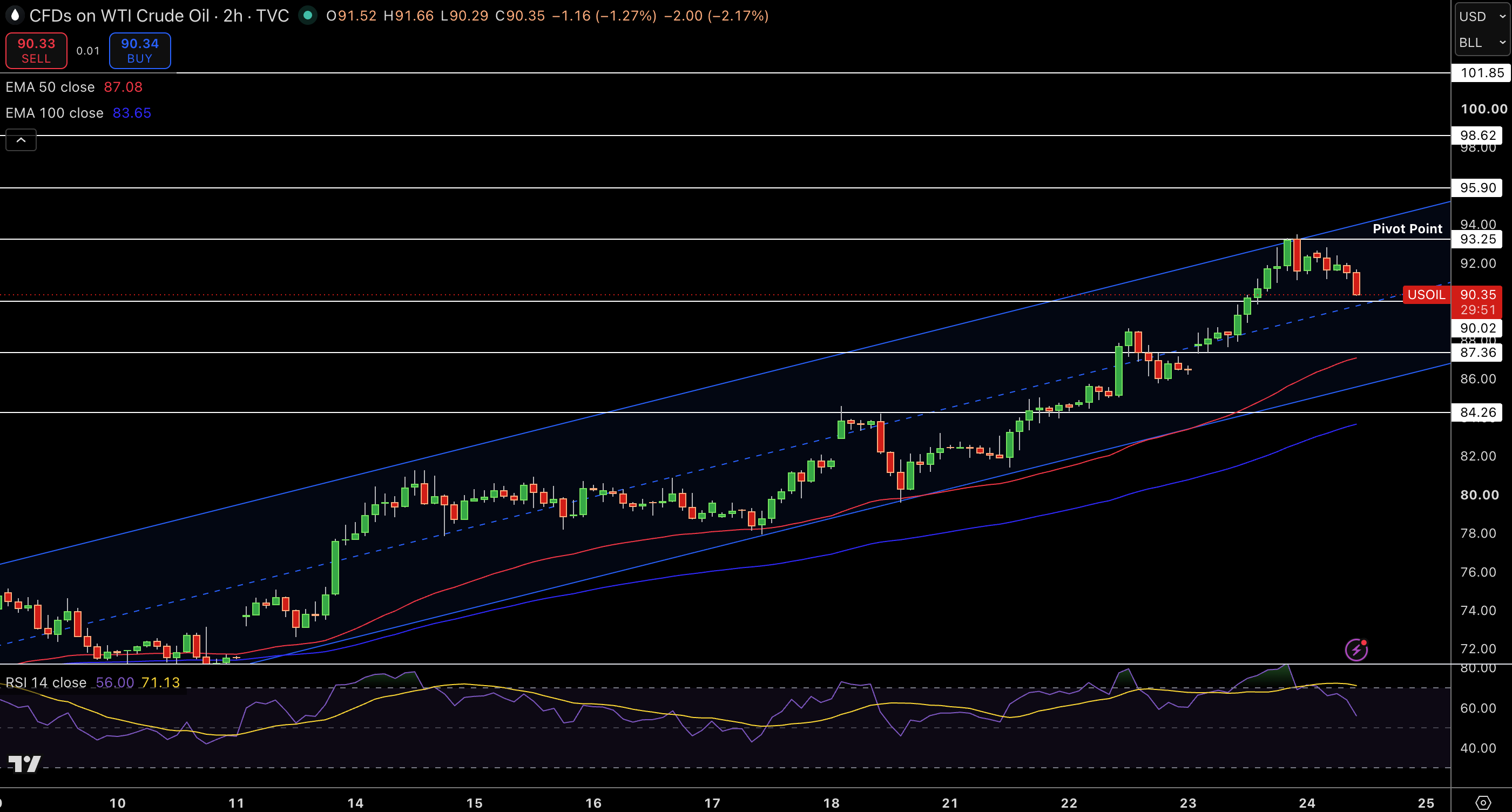Click the RSI scale 60.00 label
1512x812 pixels.
coord(1478,708)
